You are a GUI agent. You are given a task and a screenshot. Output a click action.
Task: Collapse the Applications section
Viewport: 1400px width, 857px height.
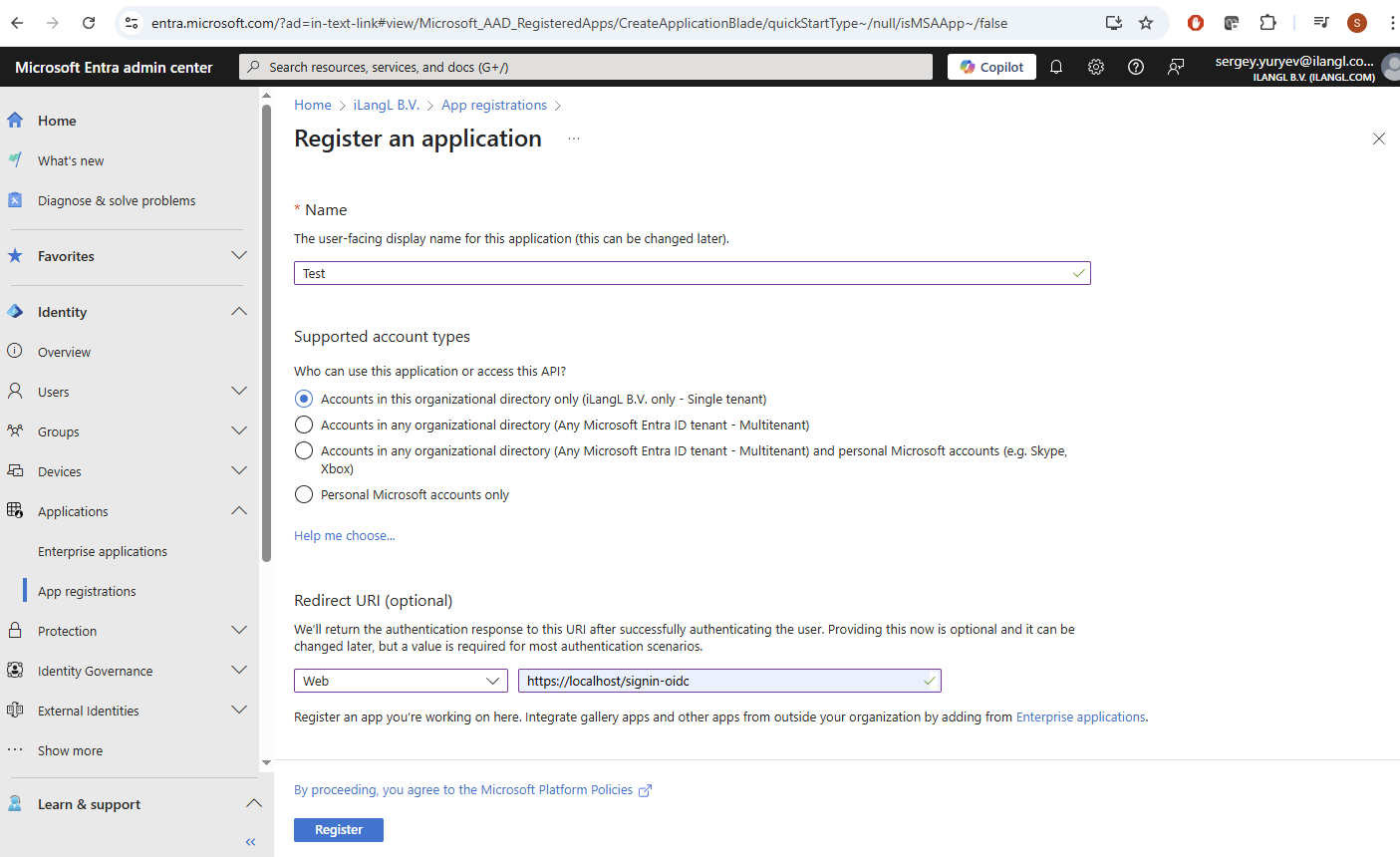(x=239, y=511)
